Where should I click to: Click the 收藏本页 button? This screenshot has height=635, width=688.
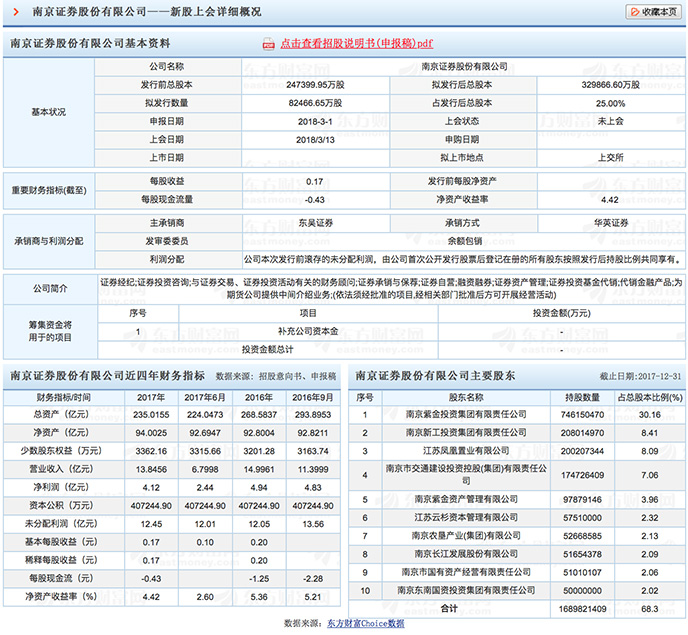[654, 12]
